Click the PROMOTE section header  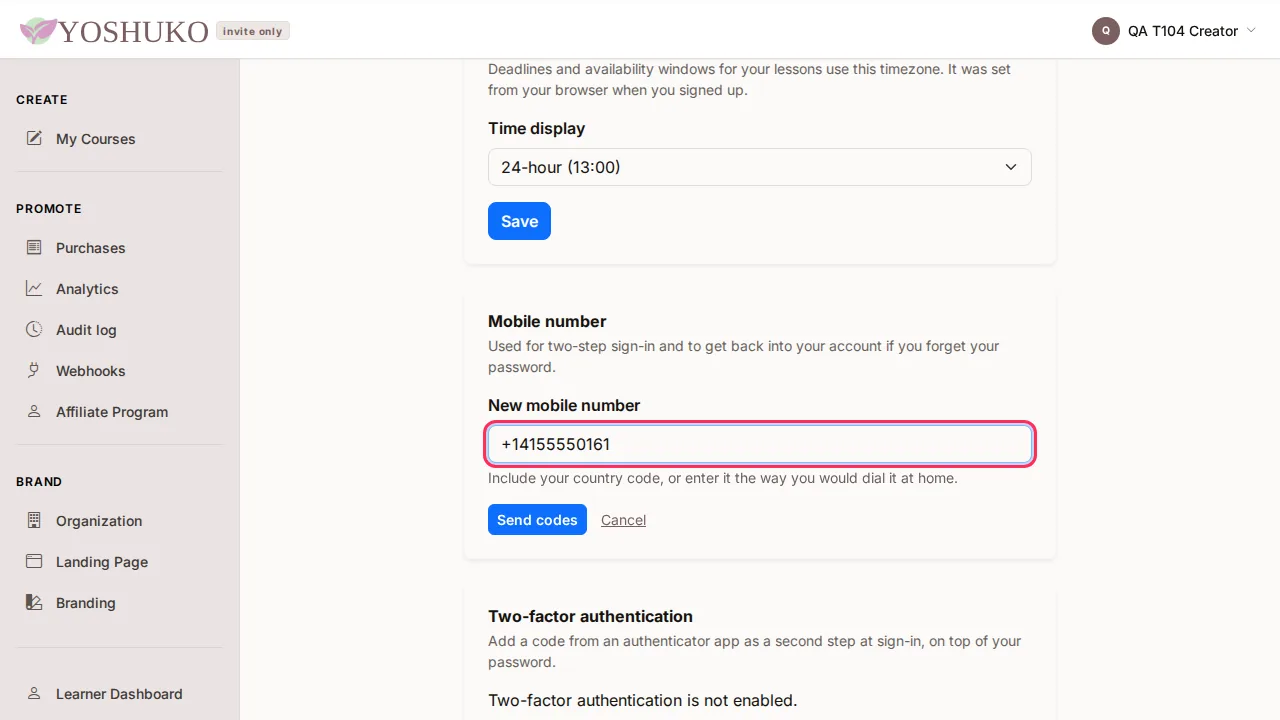coord(49,209)
